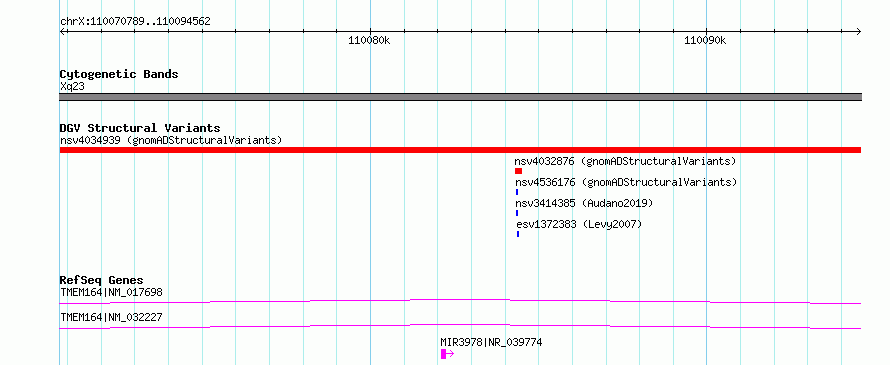The width and height of the screenshot is (890, 365).
Task: Click the TMEM164 NM_017698 transcript line
Action: tap(460, 301)
